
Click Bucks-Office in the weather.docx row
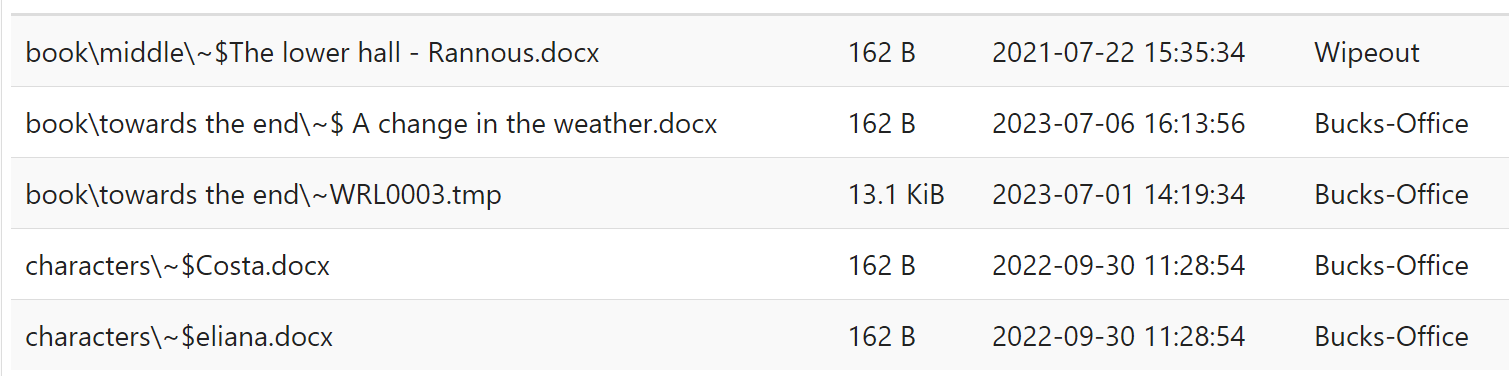coord(1391,124)
